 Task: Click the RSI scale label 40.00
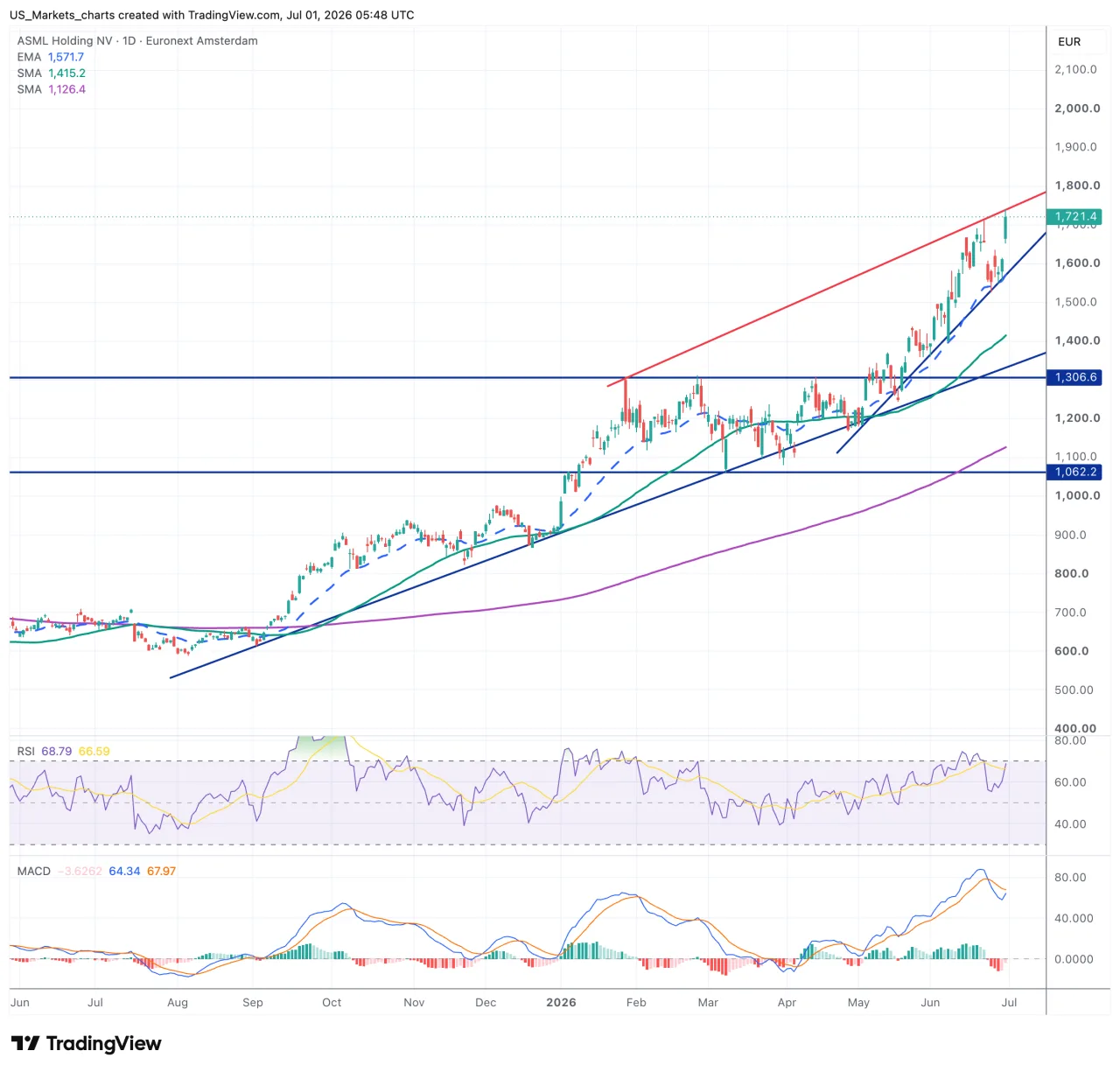1070,824
